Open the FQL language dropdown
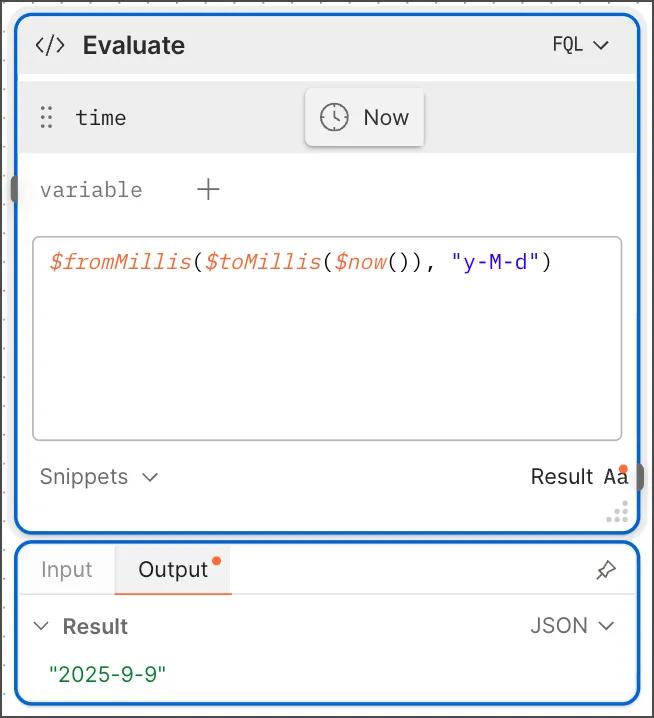 pos(580,45)
